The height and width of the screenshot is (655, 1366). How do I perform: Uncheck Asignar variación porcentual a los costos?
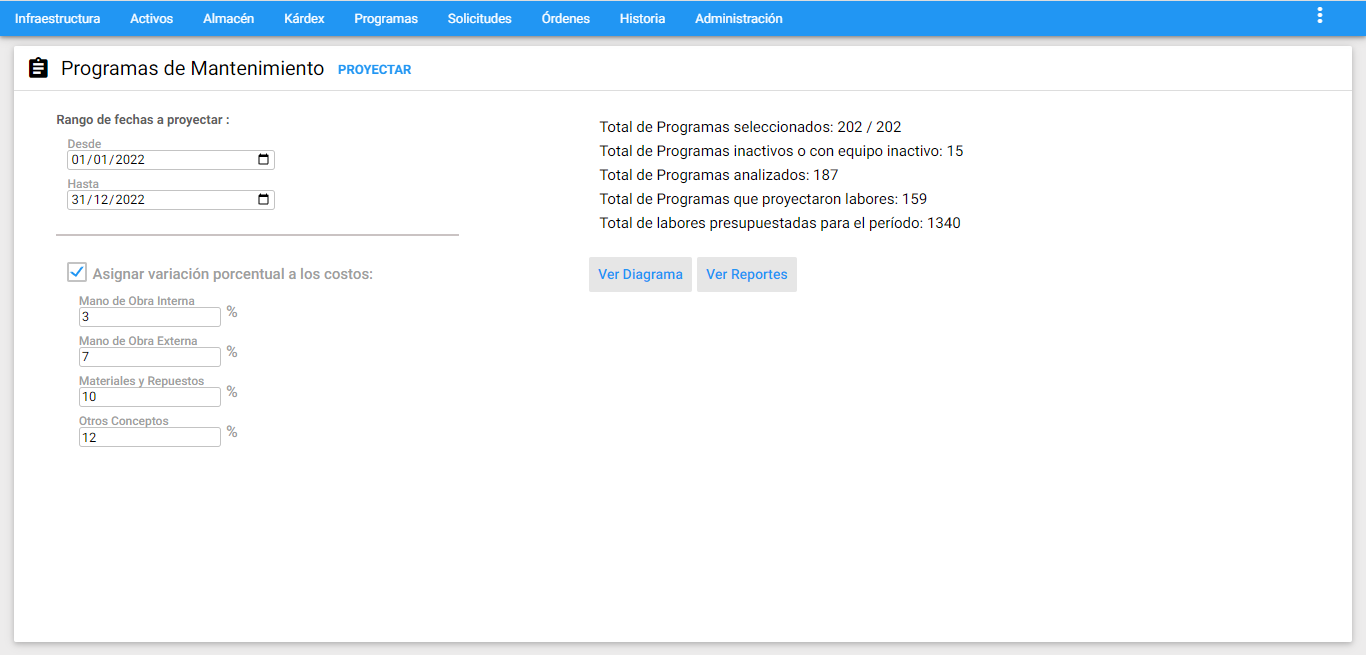click(77, 272)
